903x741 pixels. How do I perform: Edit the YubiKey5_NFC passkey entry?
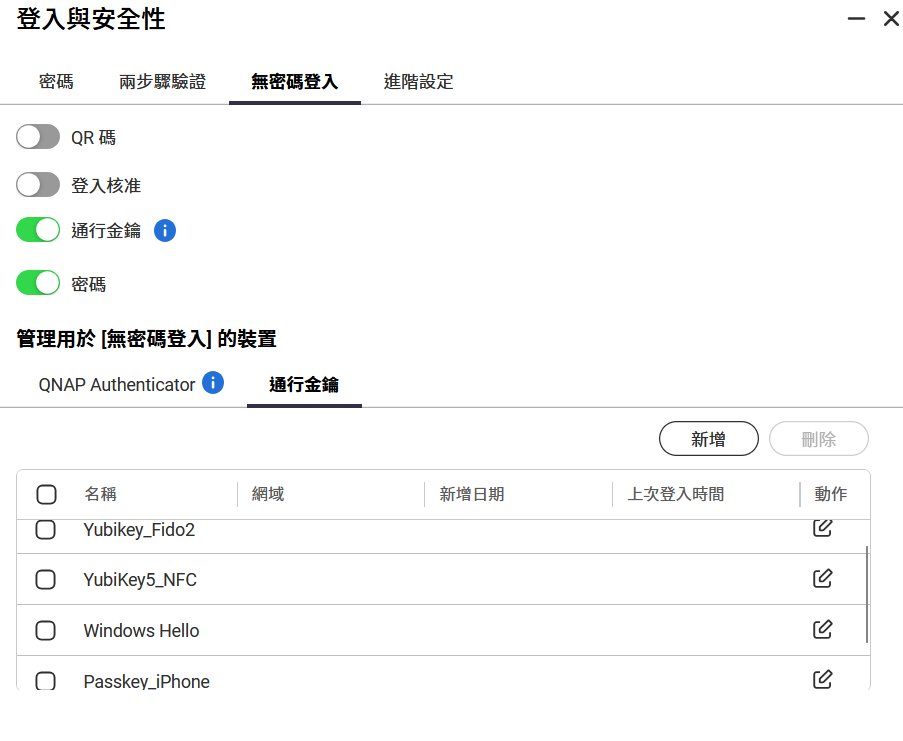pyautogui.click(x=822, y=578)
